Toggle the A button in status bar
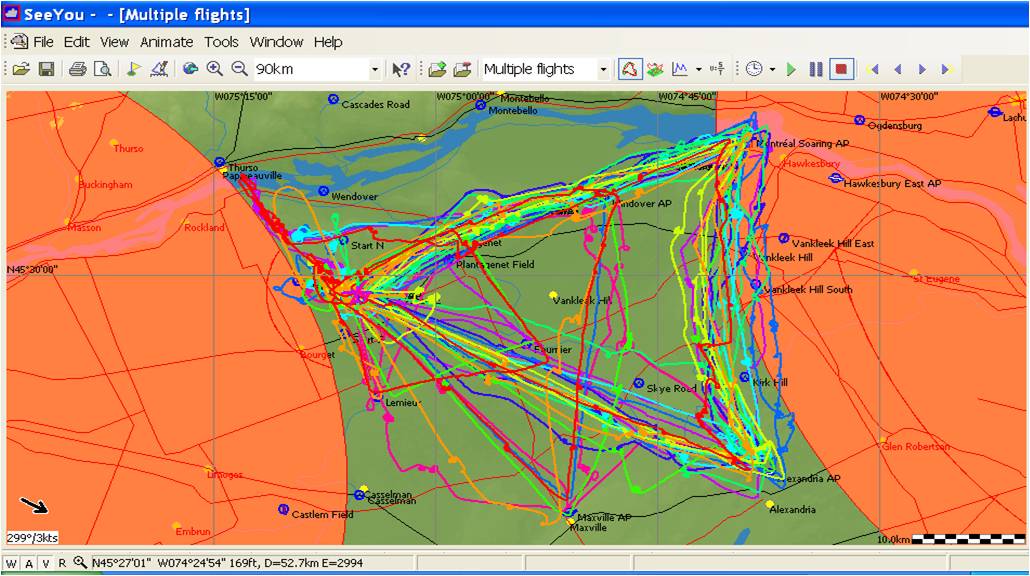Image resolution: width=1030 pixels, height=576 pixels. (29, 563)
